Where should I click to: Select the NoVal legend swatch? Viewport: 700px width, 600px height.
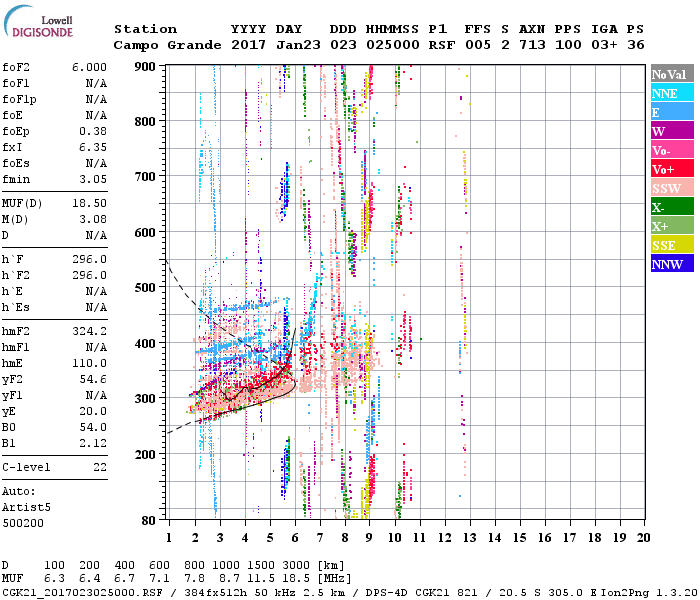click(x=670, y=74)
